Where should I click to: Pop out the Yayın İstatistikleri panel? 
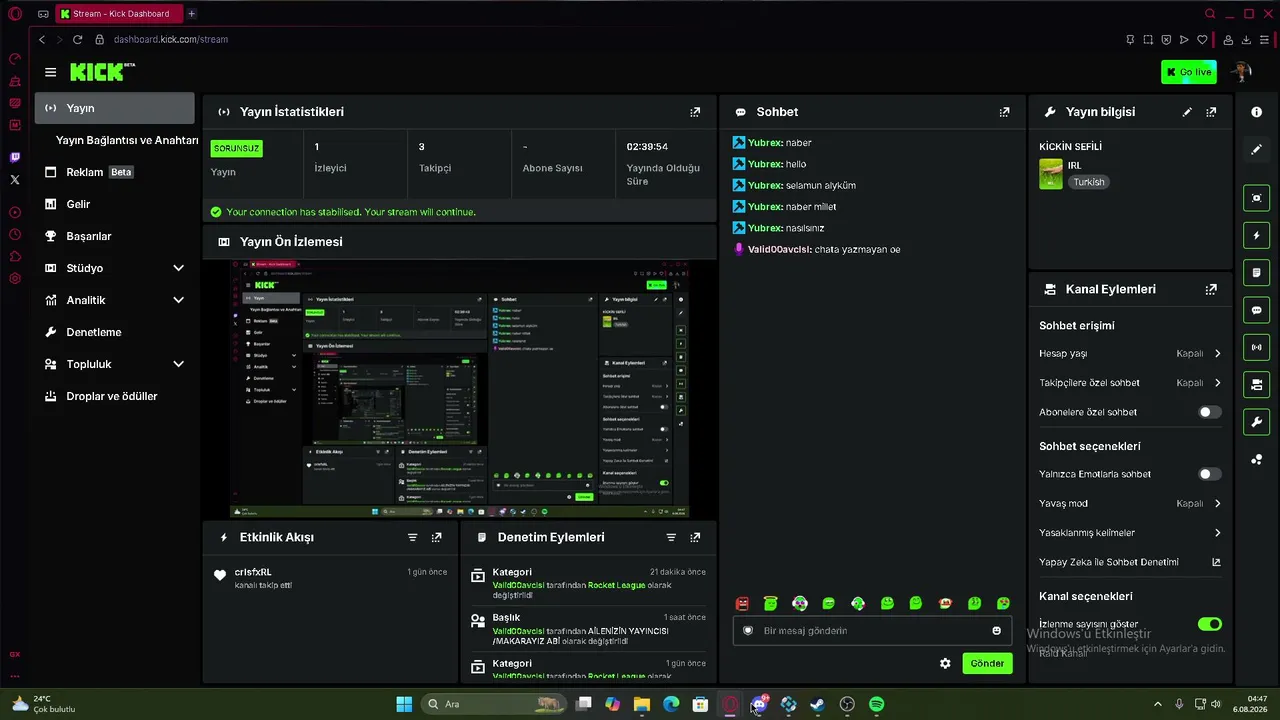coord(695,112)
